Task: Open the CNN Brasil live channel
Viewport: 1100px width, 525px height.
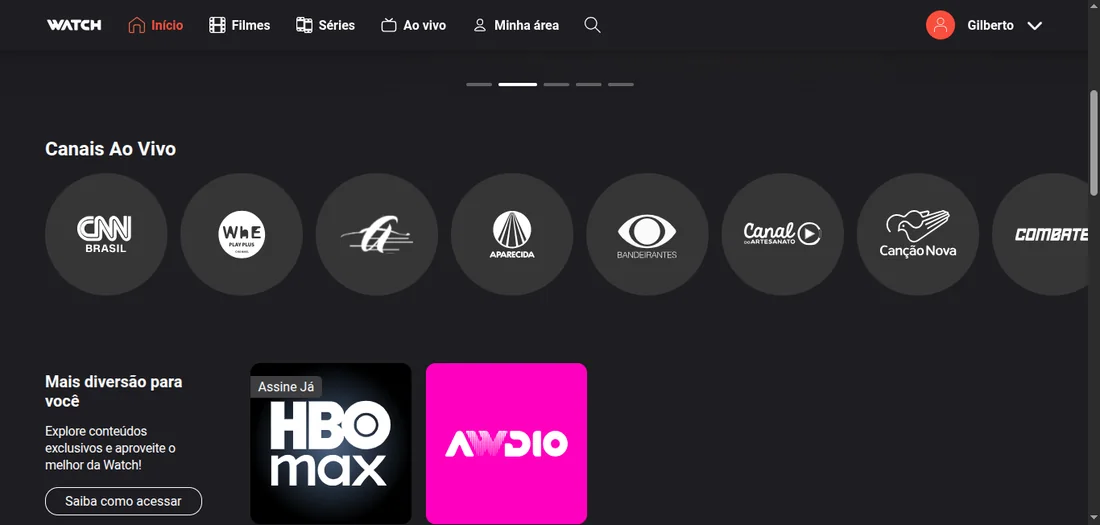Action: click(x=106, y=234)
